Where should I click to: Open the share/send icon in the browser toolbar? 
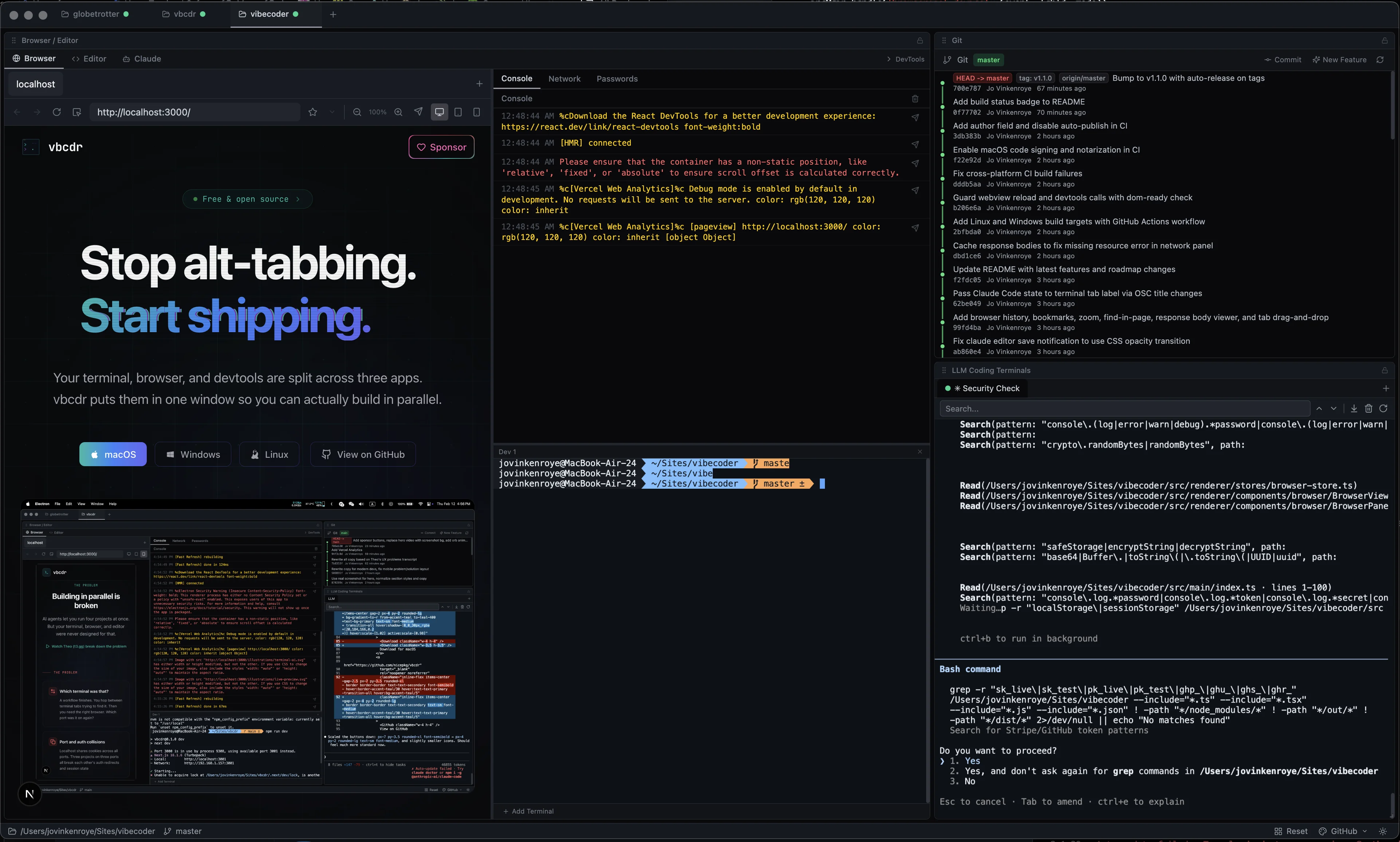pyautogui.click(x=418, y=112)
